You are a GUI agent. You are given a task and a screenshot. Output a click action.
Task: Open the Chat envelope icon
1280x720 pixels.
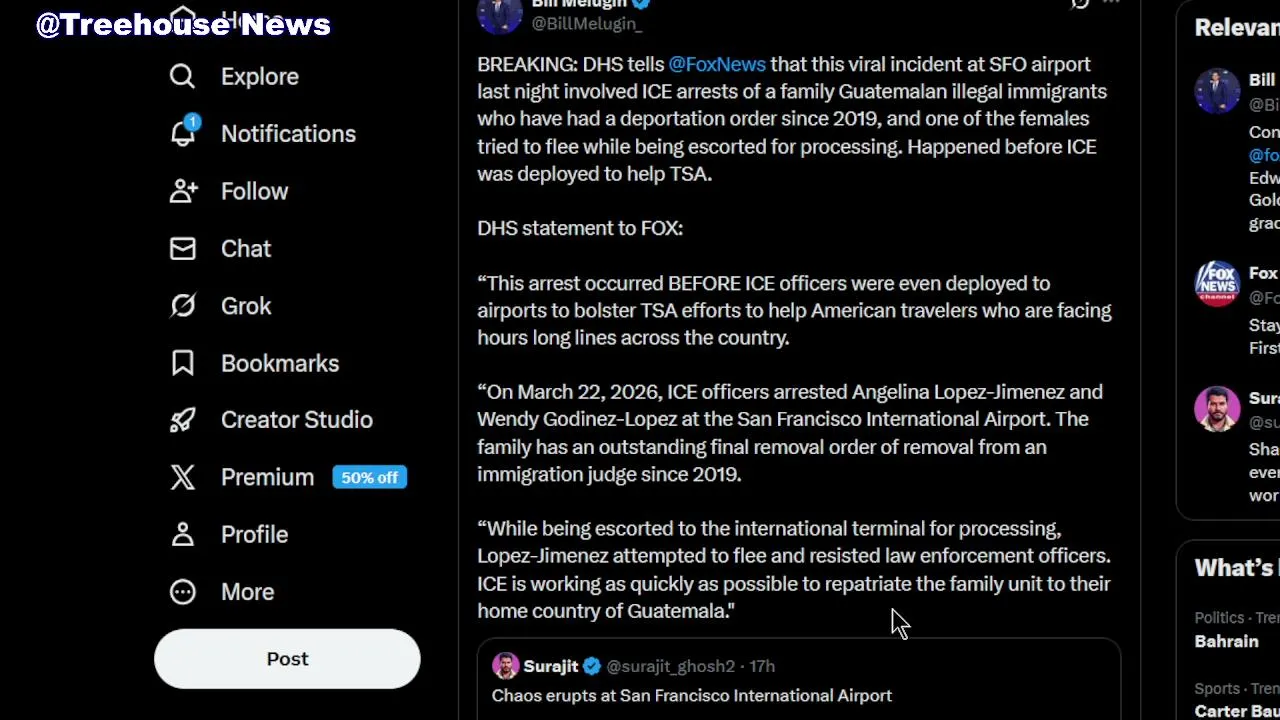[182, 248]
